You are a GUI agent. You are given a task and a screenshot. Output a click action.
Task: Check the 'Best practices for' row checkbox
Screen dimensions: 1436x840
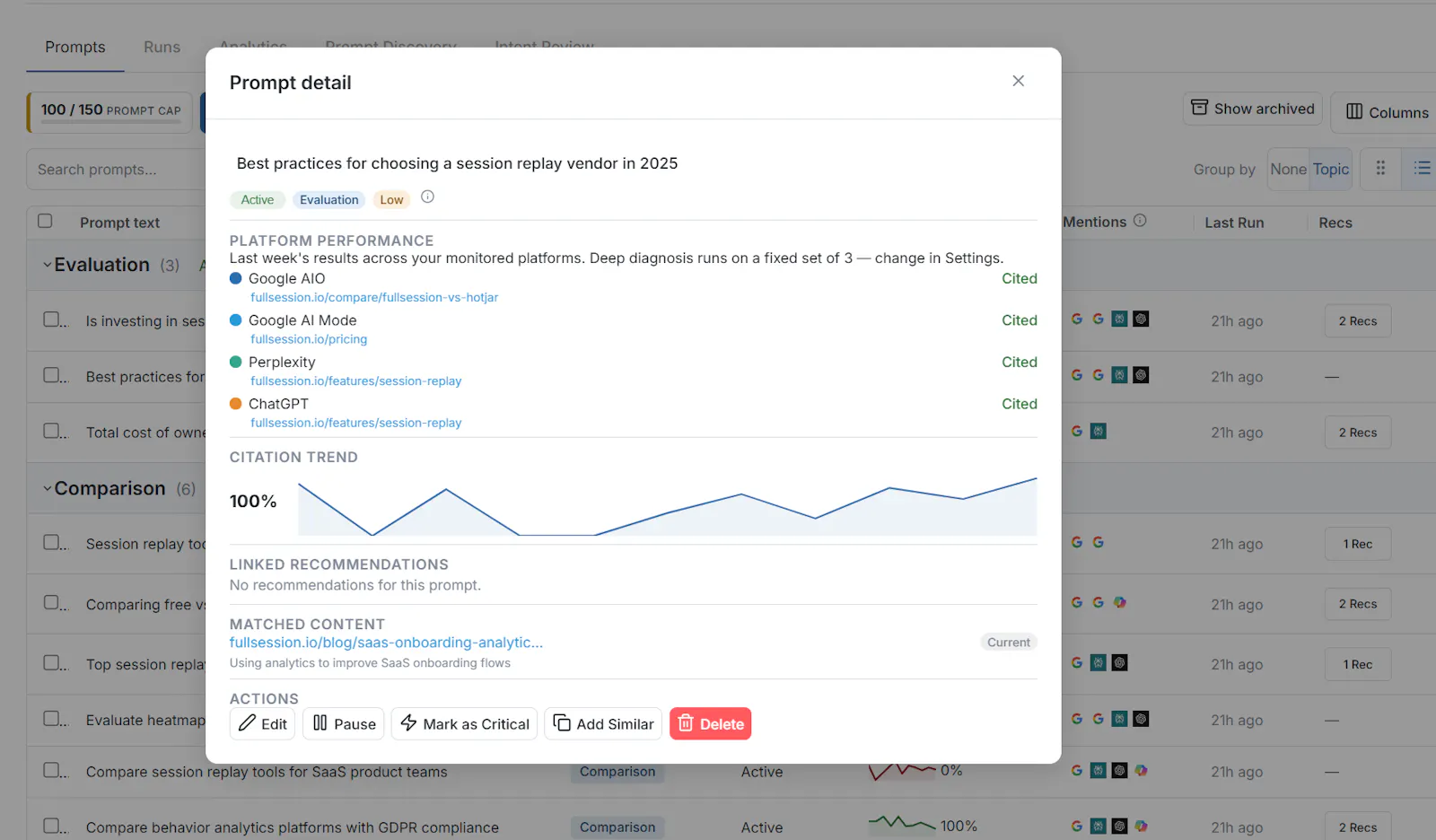click(x=51, y=375)
